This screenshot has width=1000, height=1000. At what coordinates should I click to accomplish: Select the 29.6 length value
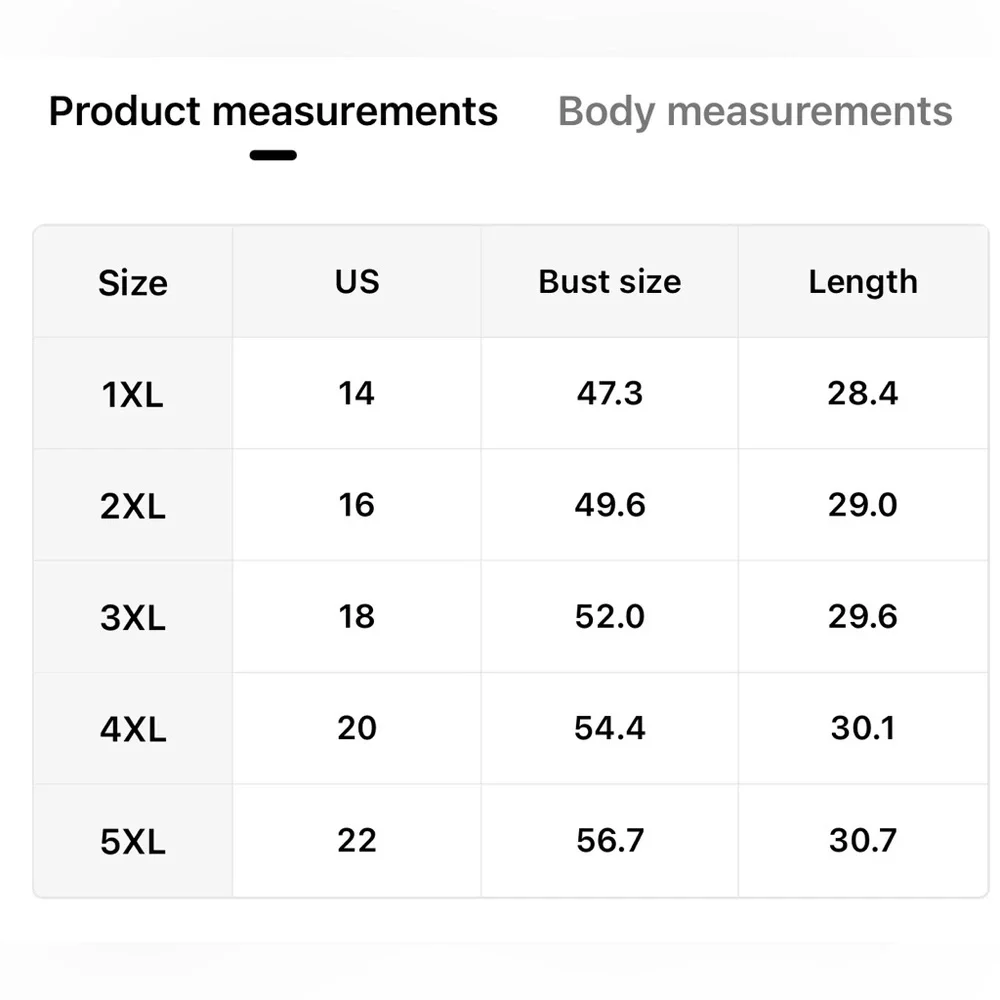(x=862, y=617)
